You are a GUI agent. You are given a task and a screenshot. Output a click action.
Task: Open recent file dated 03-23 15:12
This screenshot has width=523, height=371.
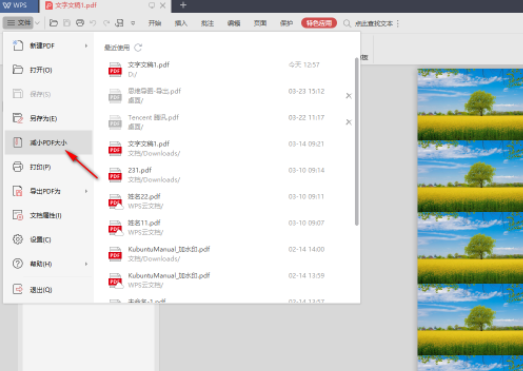pyautogui.click(x=223, y=96)
